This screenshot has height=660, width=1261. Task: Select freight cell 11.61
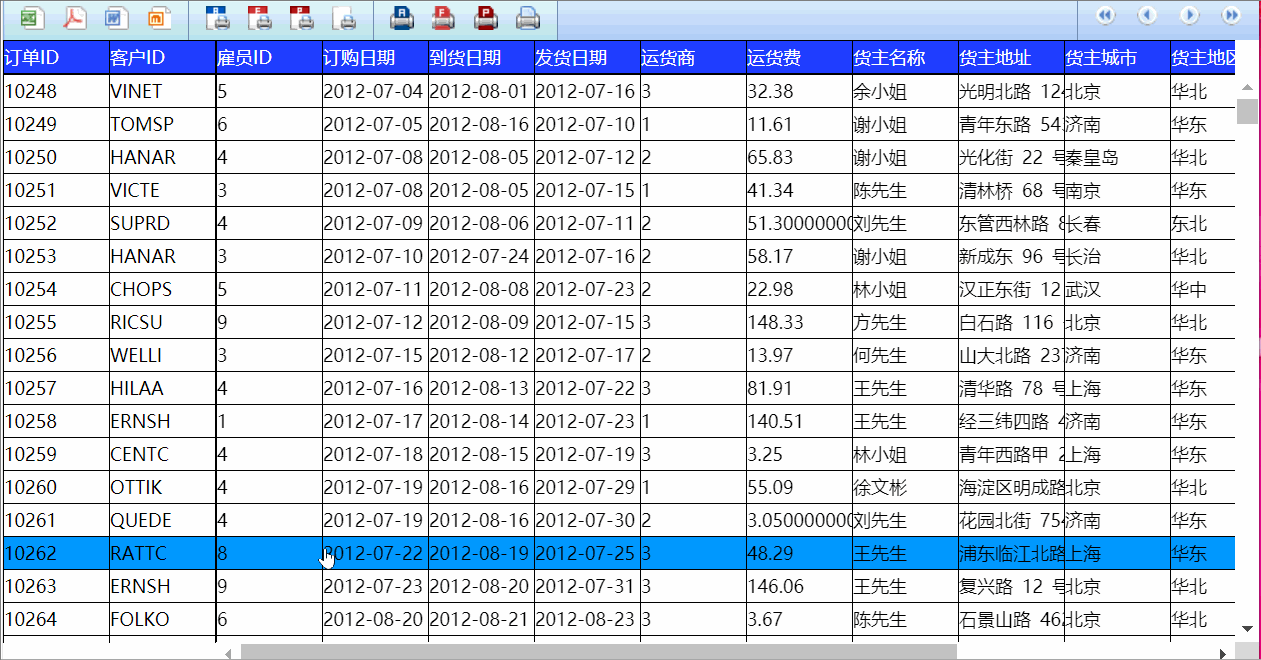(799, 124)
